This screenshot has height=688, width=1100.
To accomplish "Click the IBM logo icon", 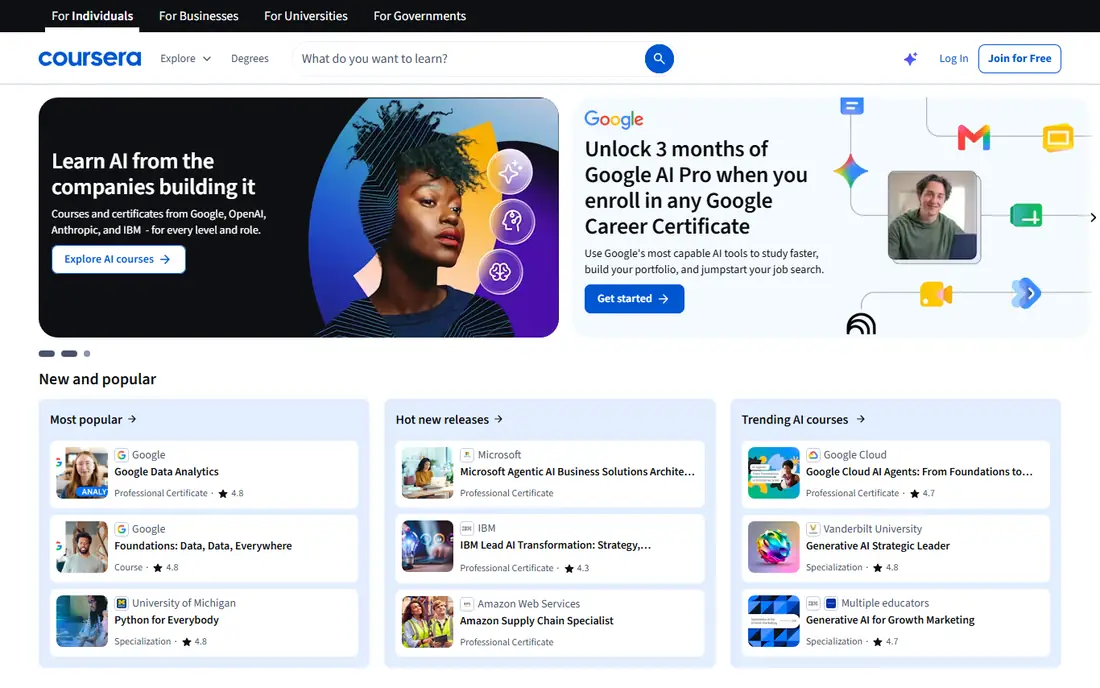I will coord(467,529).
